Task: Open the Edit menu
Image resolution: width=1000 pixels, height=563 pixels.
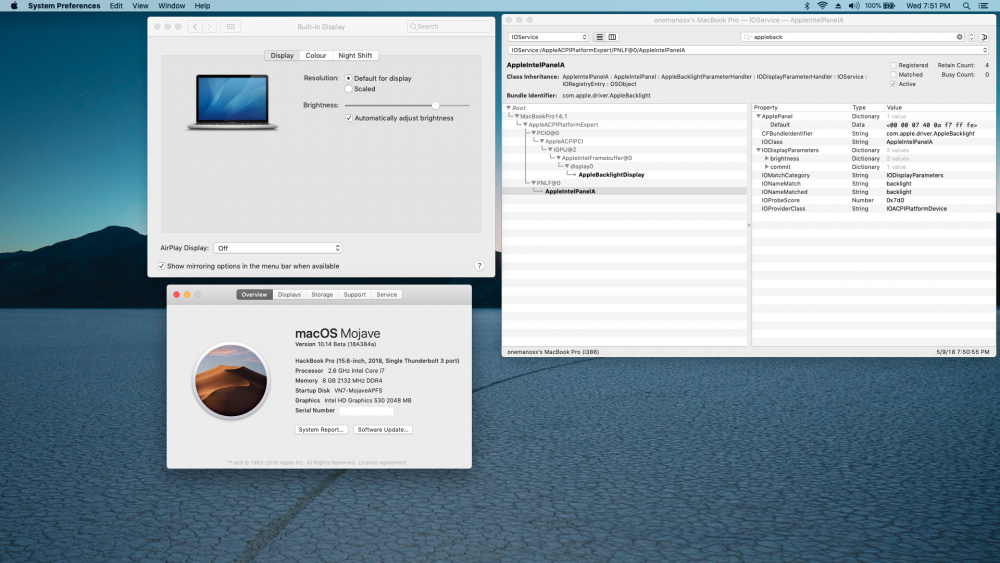Action: (x=116, y=6)
